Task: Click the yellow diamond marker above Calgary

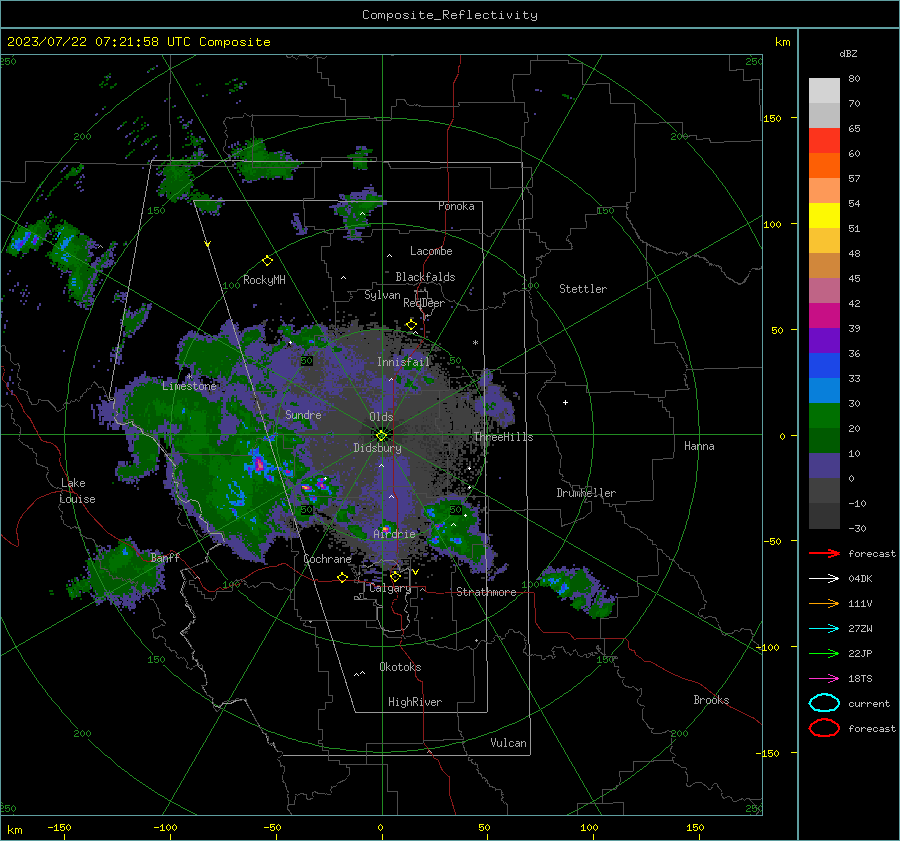Action: click(395, 576)
